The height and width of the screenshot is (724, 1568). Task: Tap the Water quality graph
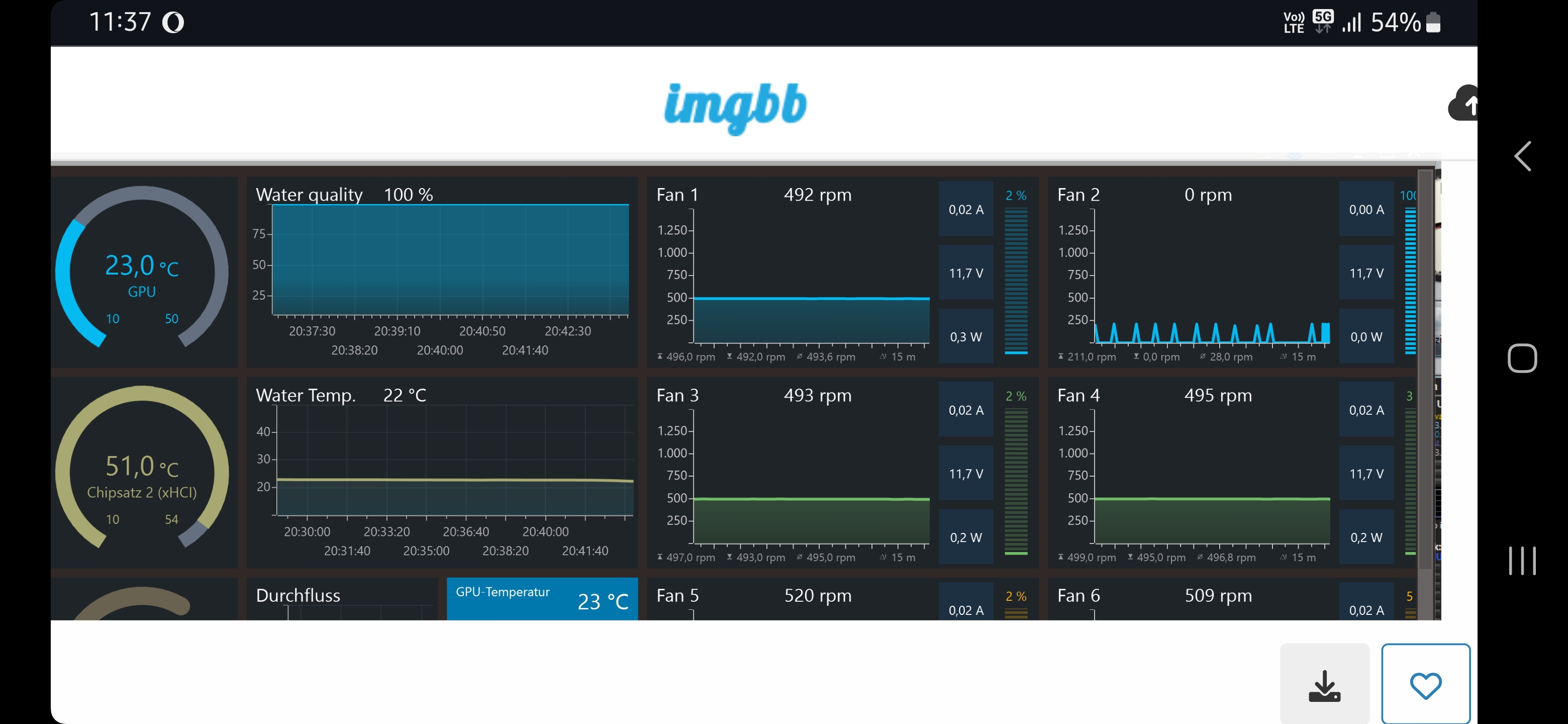(449, 260)
